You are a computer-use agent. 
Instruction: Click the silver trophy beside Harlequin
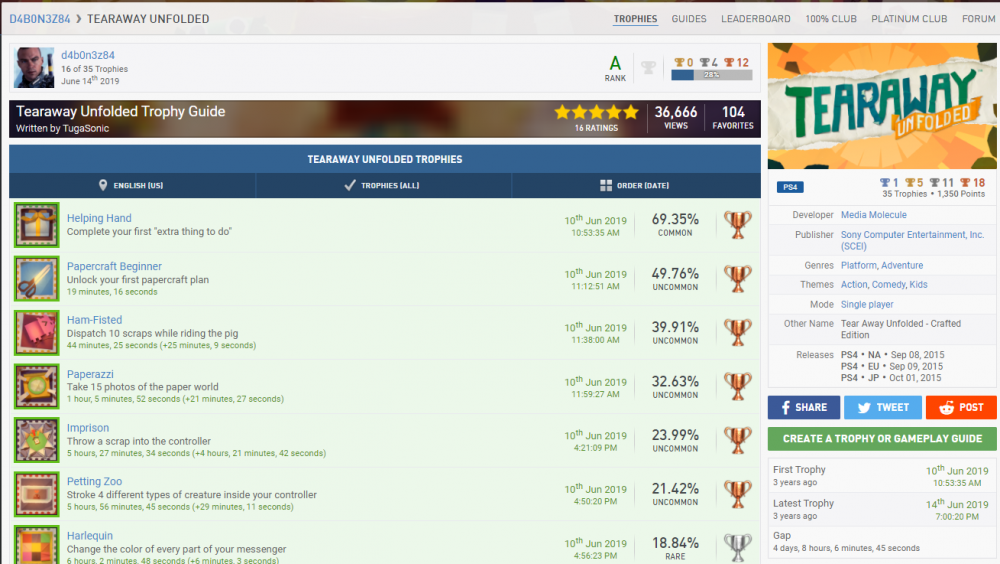(738, 547)
